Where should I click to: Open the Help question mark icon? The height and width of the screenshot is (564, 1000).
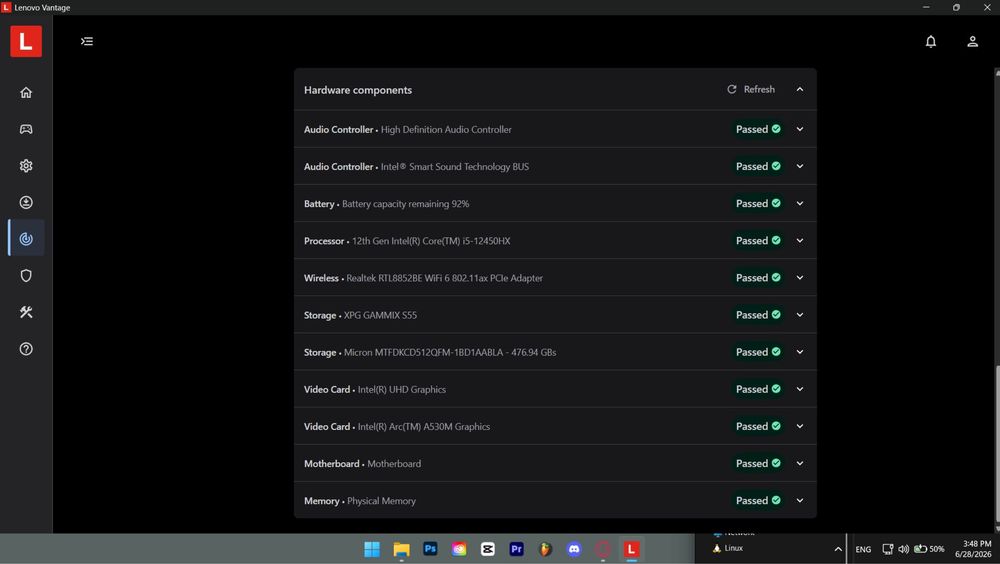26,349
